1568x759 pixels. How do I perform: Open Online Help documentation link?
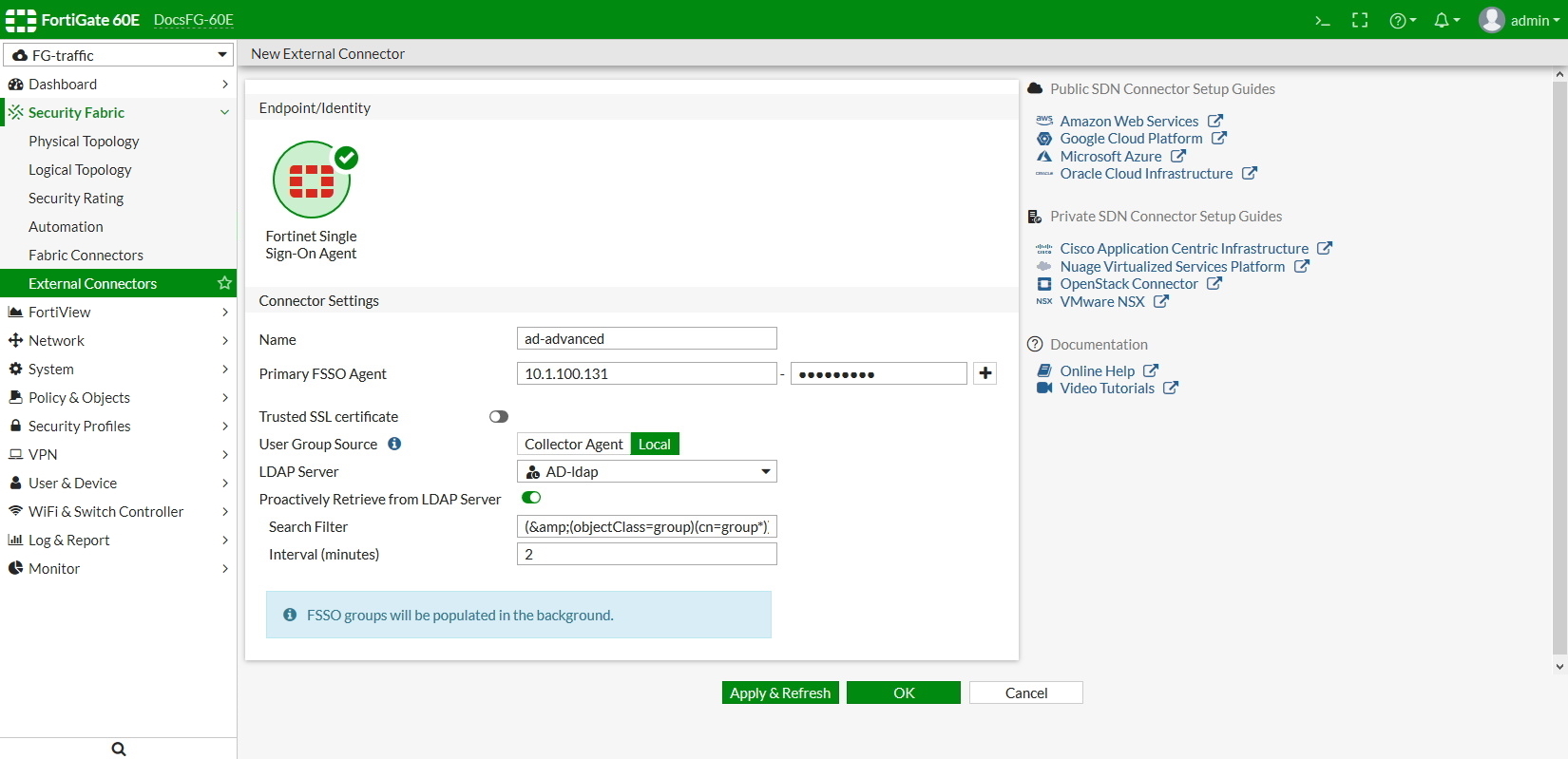(1098, 370)
